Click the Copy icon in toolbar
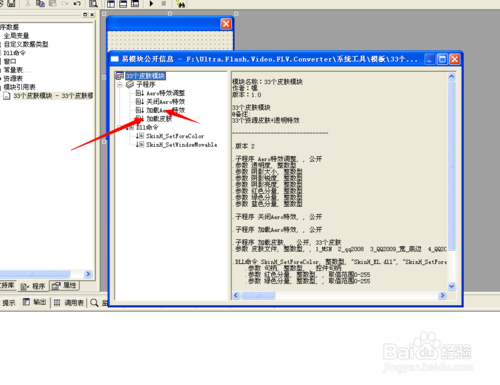 pos(40,3)
